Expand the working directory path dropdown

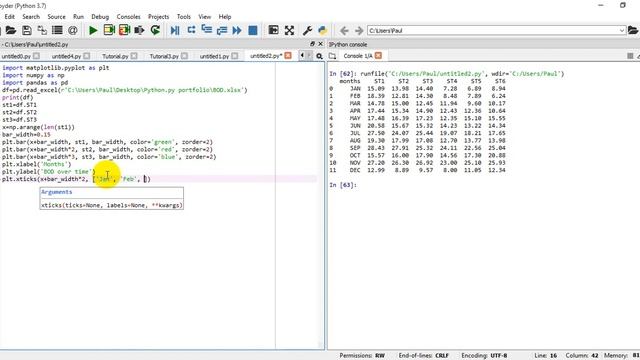(622, 31)
